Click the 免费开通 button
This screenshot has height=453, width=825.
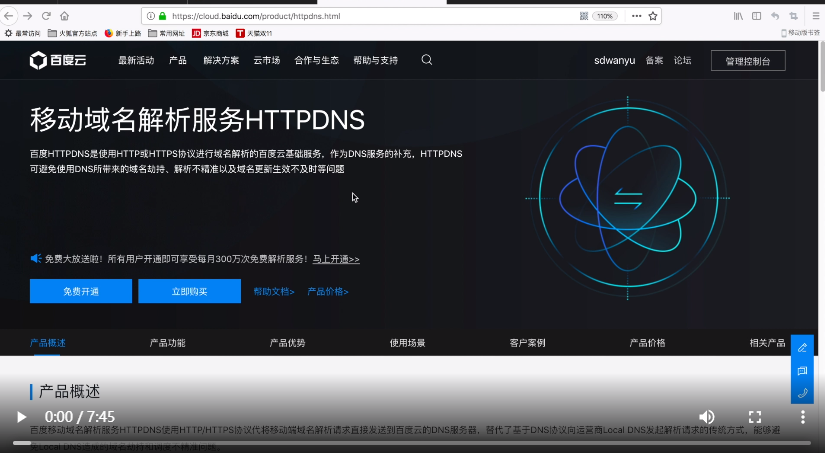(x=81, y=291)
